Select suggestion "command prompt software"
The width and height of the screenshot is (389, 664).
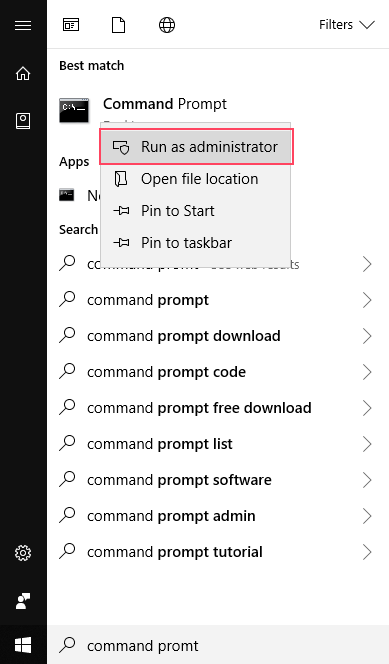pos(179,480)
